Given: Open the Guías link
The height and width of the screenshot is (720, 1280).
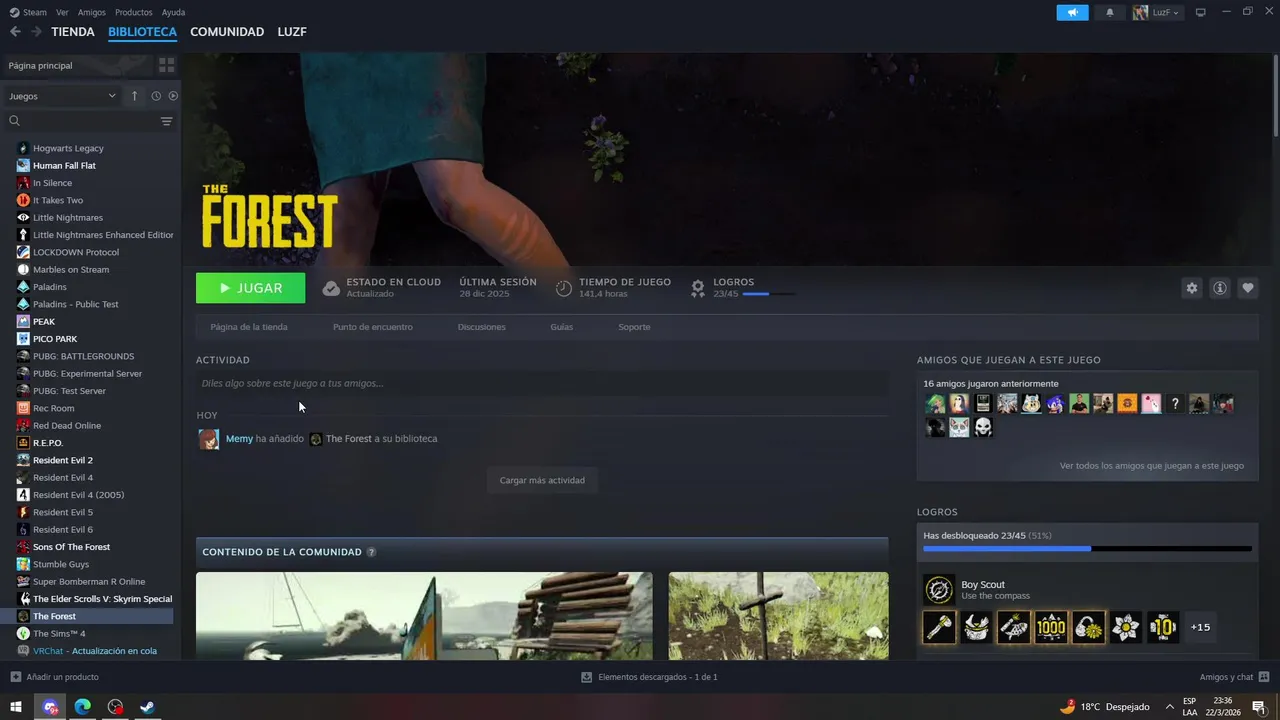Looking at the screenshot, I should pos(562,327).
